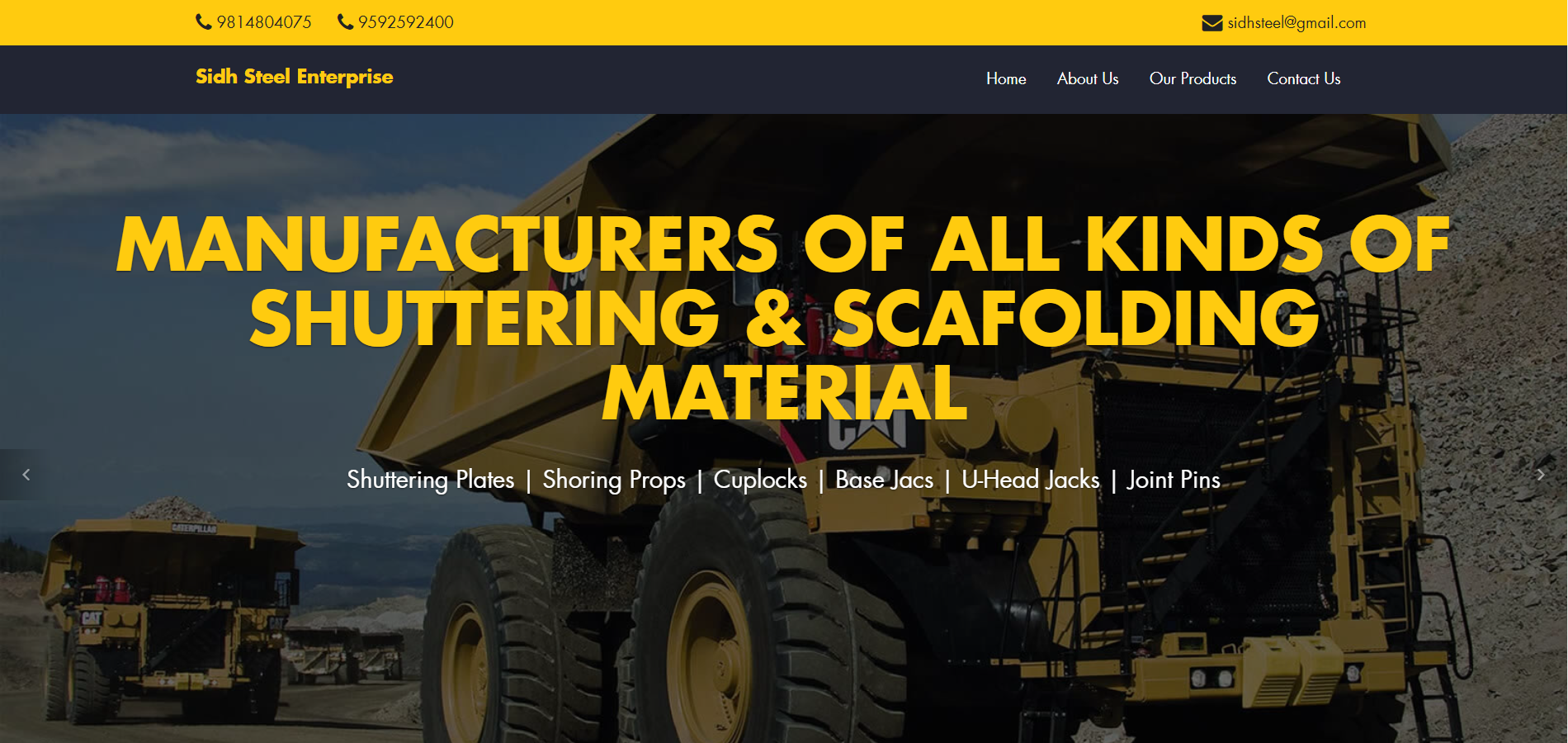
Task: Click the phone icon beside 9592592400
Action: (x=346, y=22)
